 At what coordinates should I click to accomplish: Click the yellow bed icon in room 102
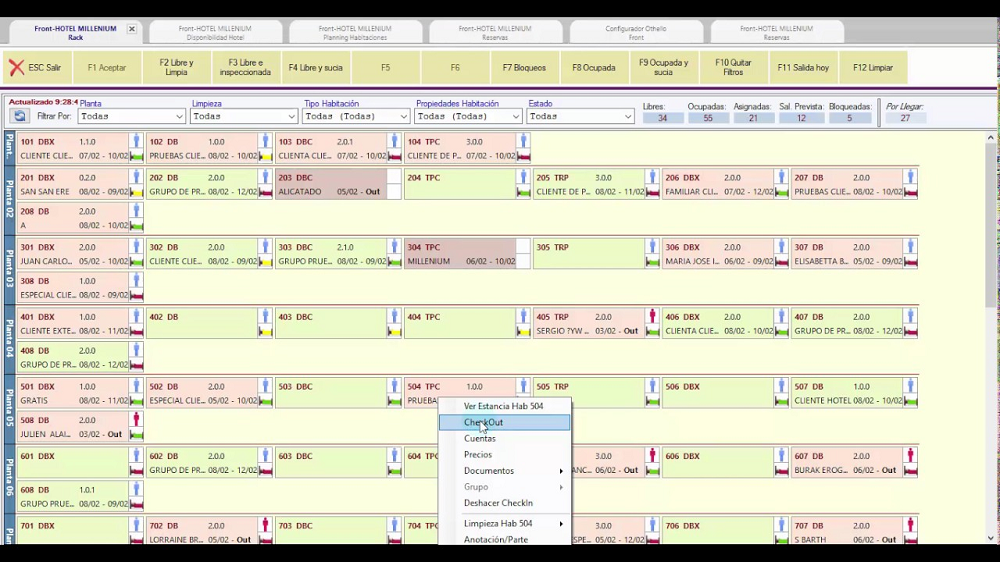click(265, 156)
